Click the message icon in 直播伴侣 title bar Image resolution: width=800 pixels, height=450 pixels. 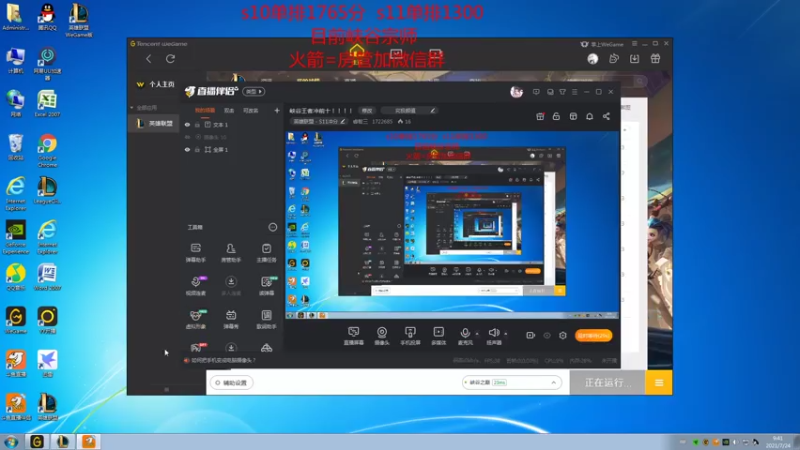tap(536, 92)
